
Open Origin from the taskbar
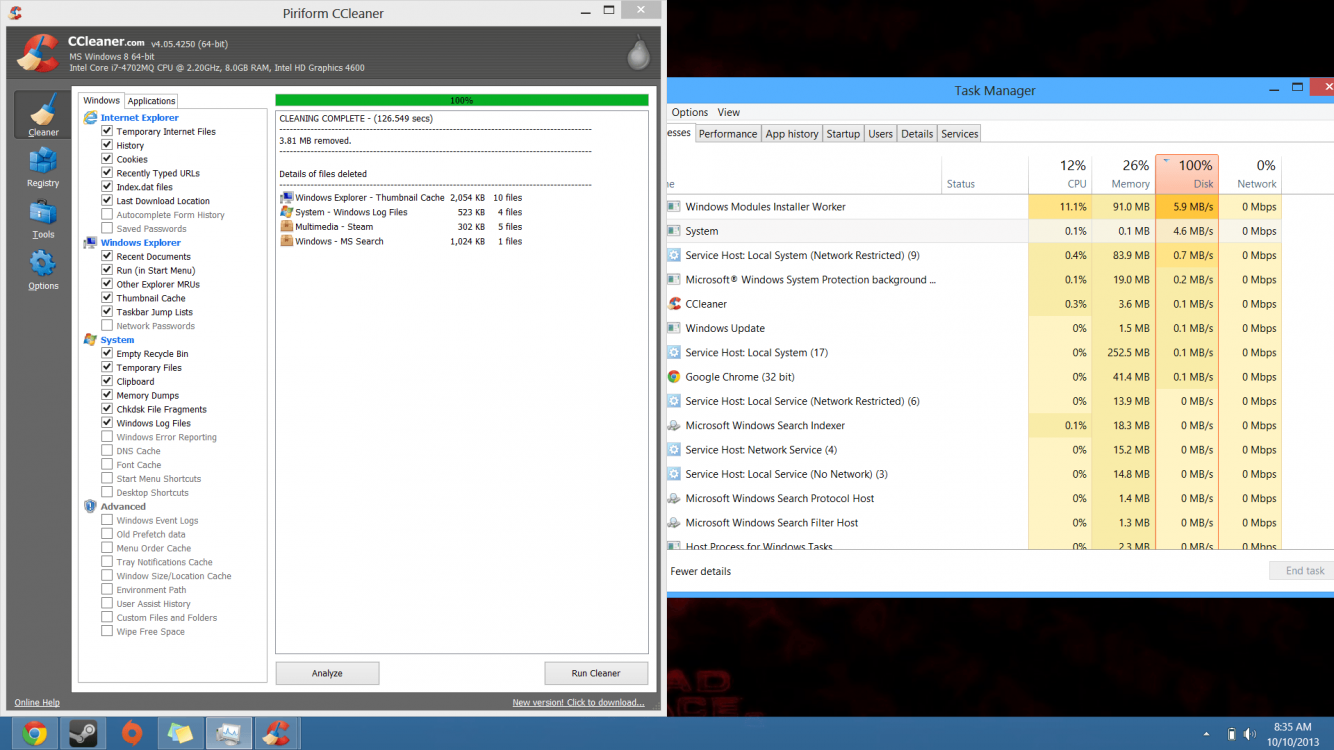[x=132, y=733]
